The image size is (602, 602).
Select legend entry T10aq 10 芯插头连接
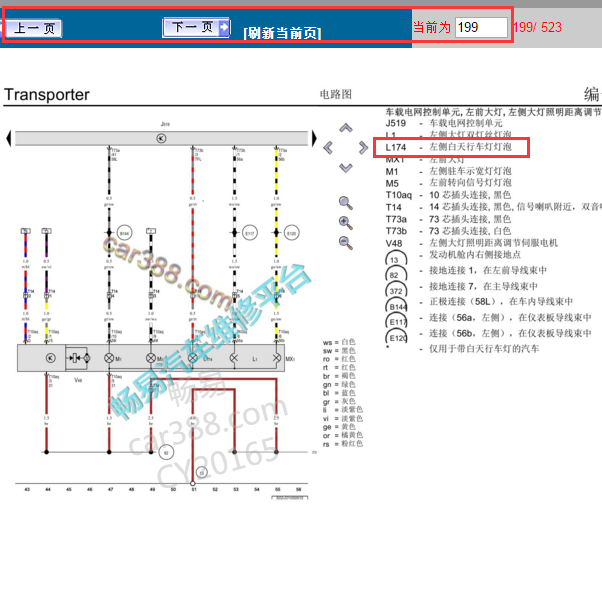448,195
